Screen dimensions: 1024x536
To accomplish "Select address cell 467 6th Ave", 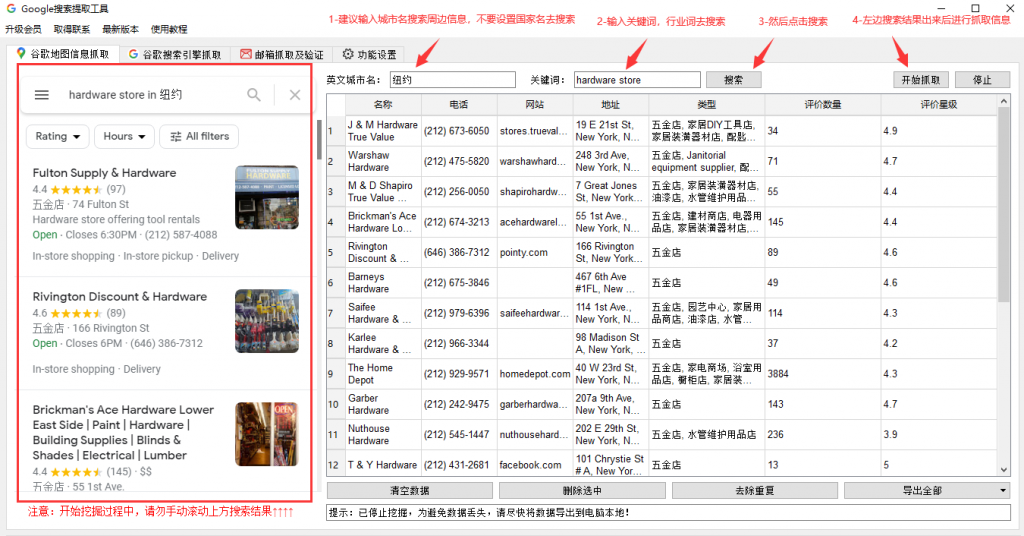I will (611, 283).
